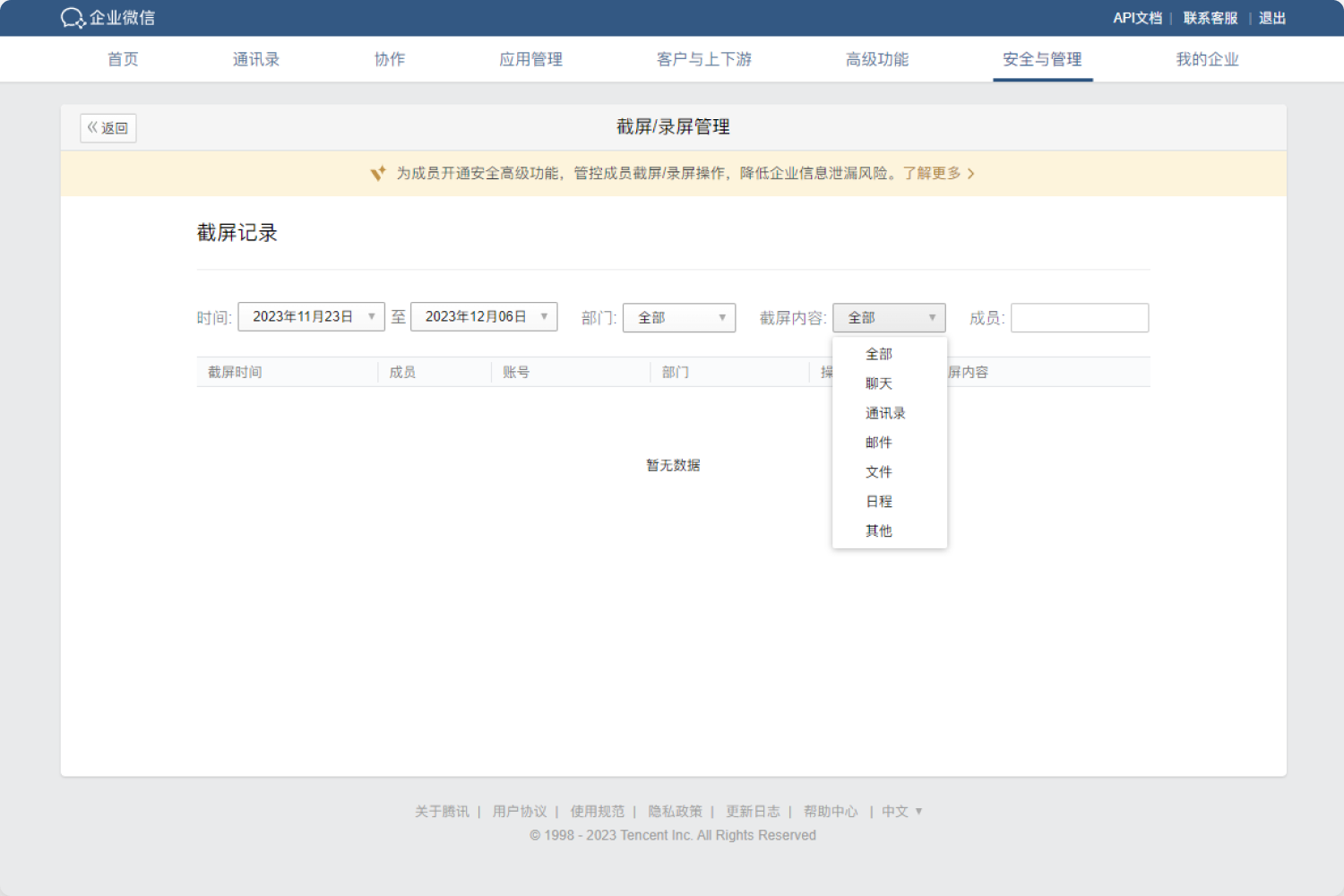Expand the 中文 language selector in footer

(x=901, y=811)
